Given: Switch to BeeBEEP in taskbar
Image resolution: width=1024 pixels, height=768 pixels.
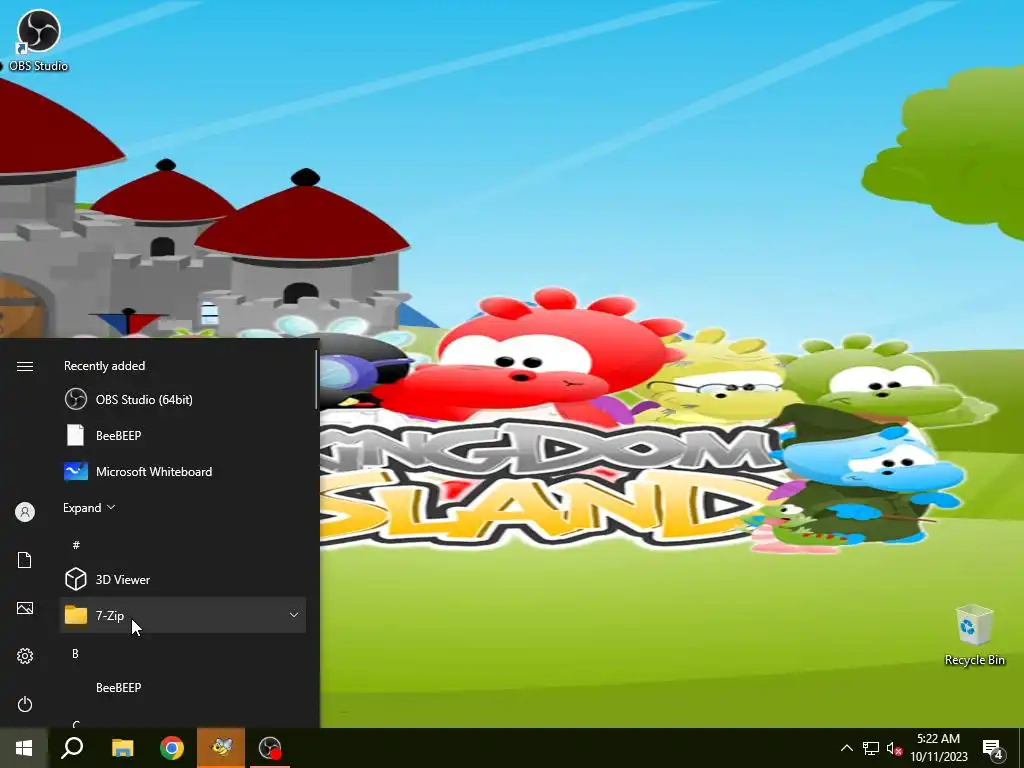Looking at the screenshot, I should [x=221, y=748].
